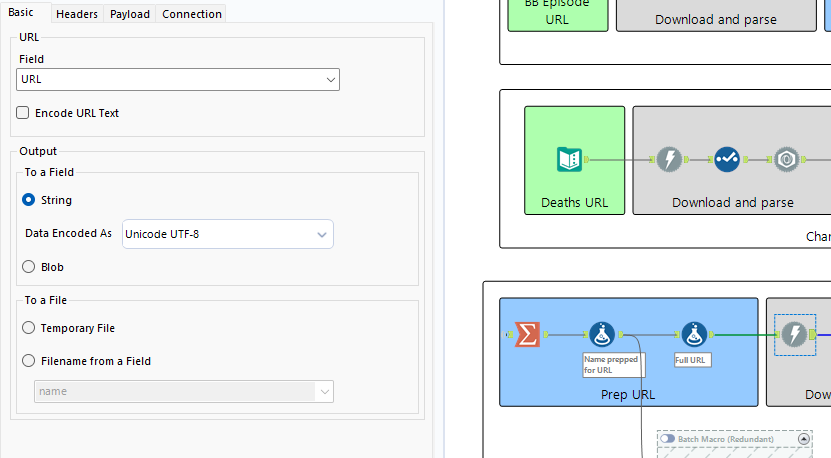The image size is (831, 458).
Task: Select the JSON Parse tool icon
Action: (786, 160)
